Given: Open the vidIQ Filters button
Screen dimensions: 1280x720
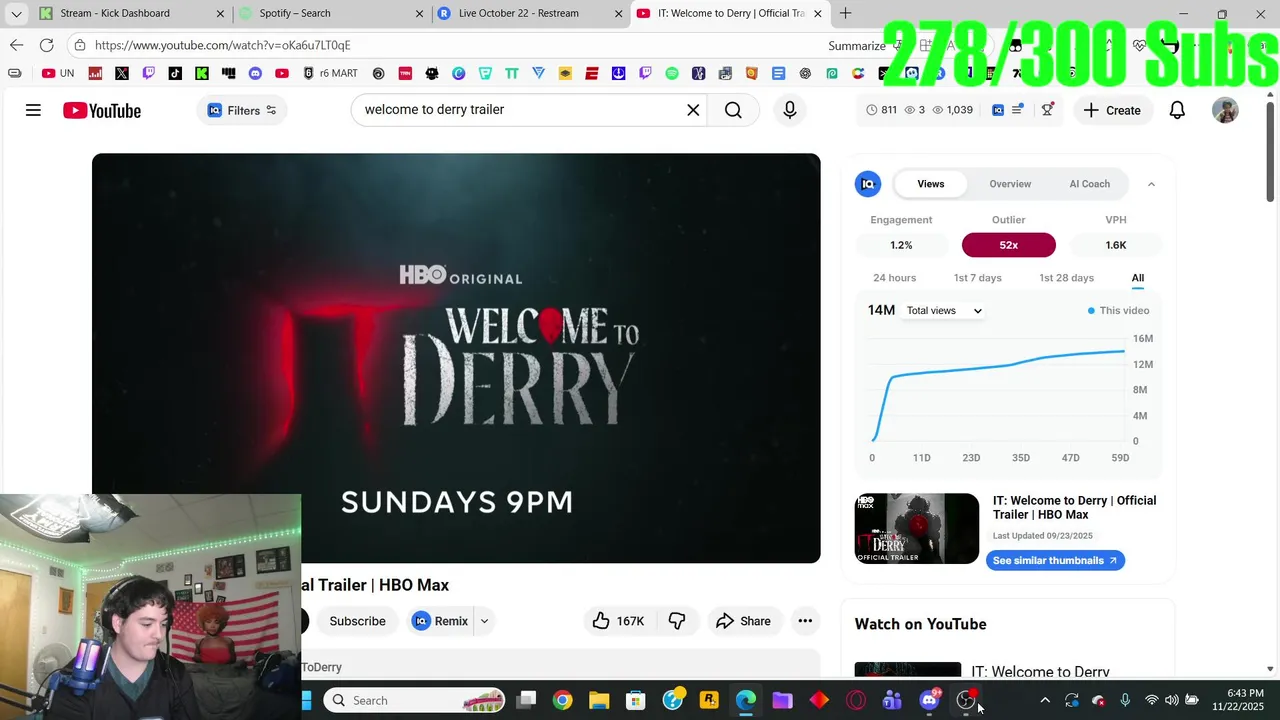Looking at the screenshot, I should pyautogui.click(x=242, y=110).
